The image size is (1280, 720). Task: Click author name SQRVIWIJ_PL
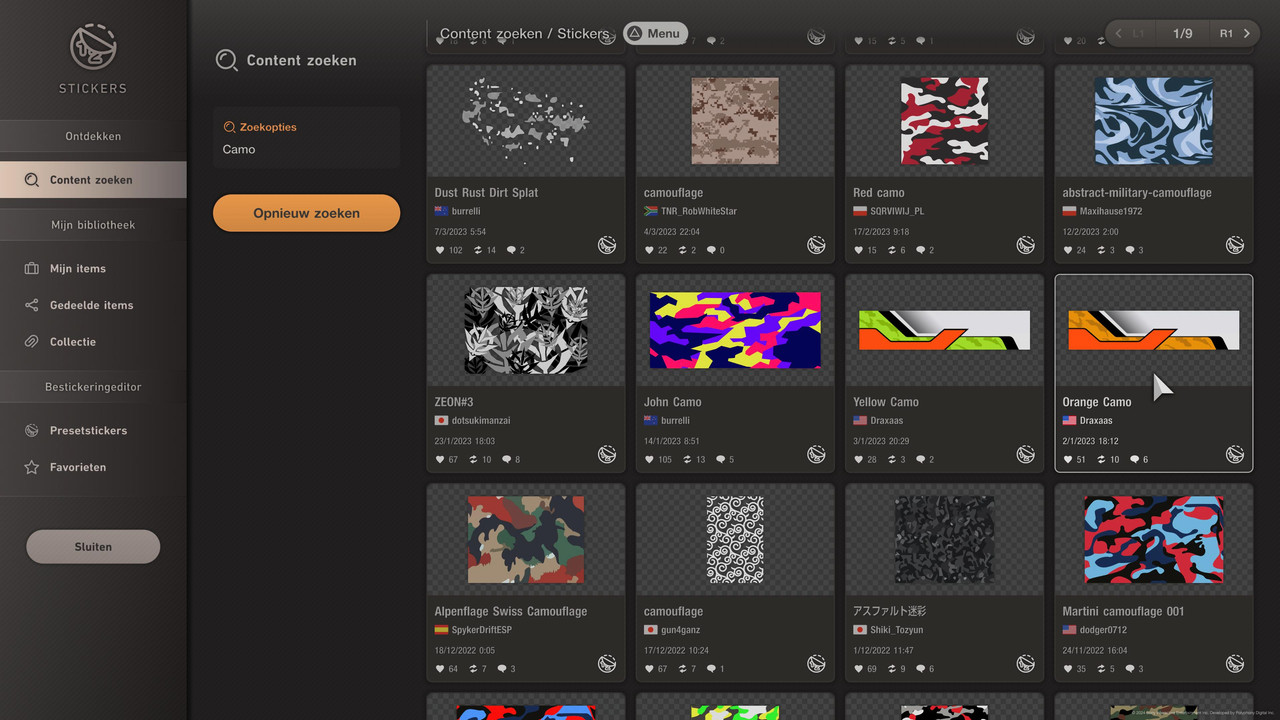tap(897, 212)
